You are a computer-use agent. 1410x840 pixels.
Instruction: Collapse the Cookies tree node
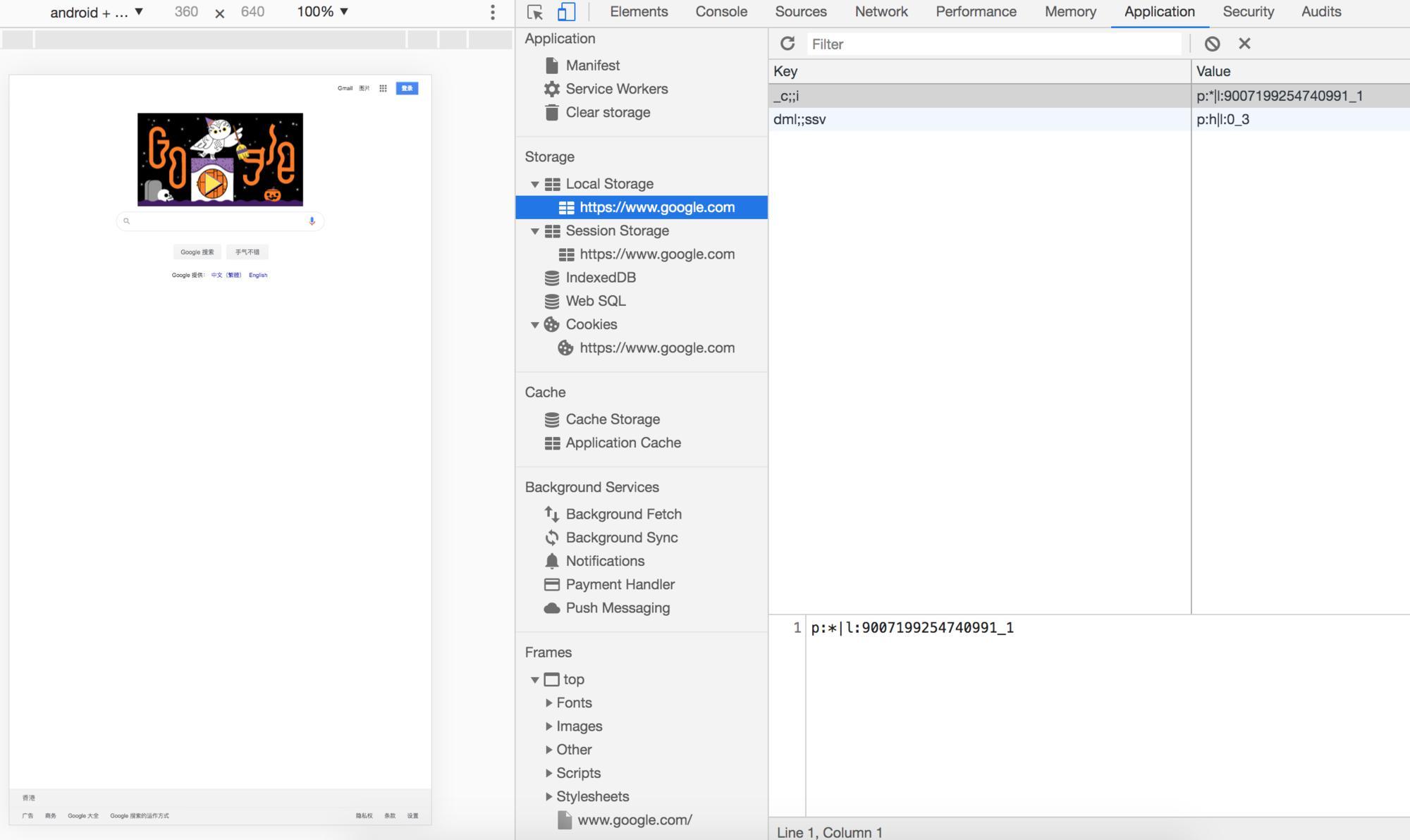[x=535, y=325]
